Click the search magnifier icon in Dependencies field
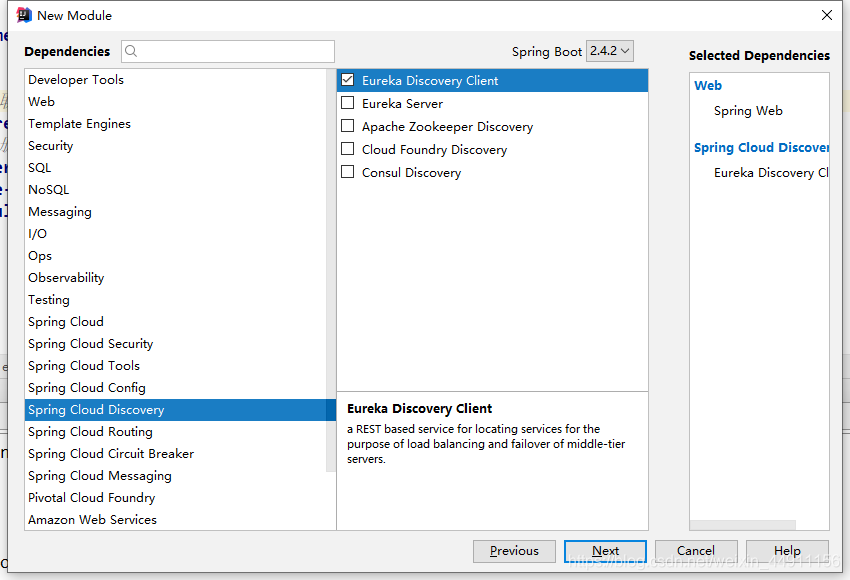This screenshot has height=580, width=850. tap(131, 51)
